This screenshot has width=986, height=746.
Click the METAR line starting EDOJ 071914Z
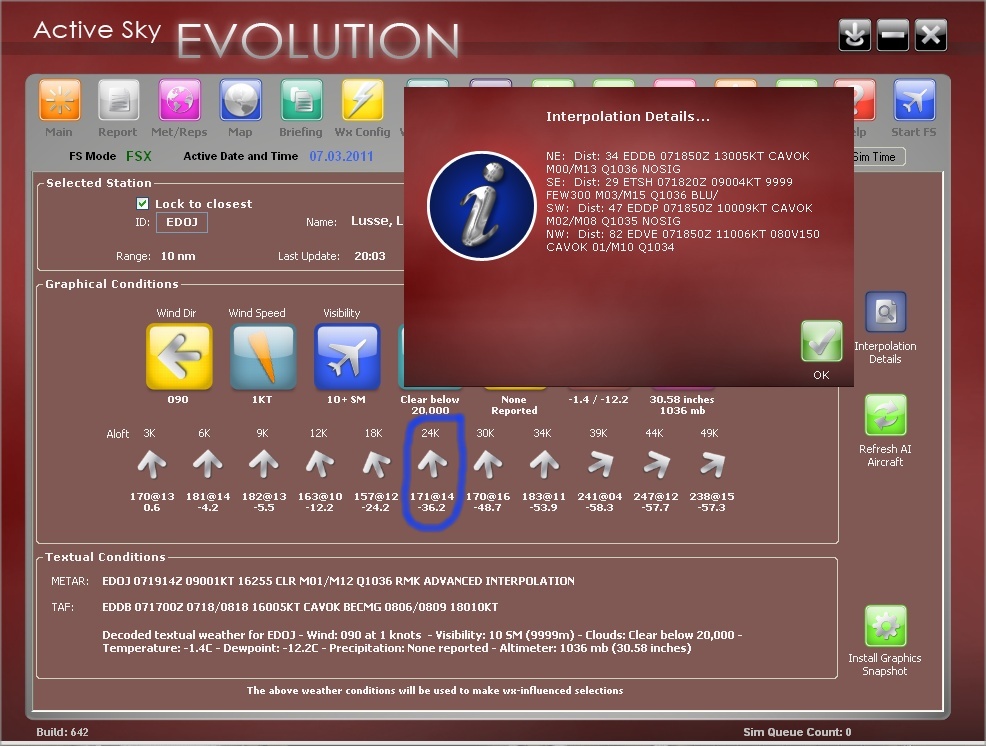(x=338, y=581)
